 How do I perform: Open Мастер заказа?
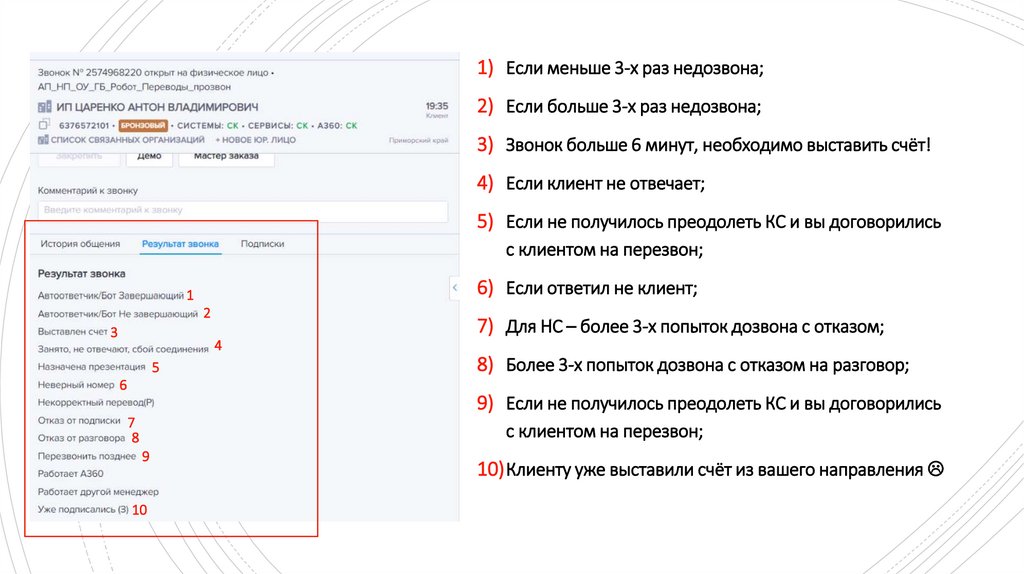coord(226,157)
